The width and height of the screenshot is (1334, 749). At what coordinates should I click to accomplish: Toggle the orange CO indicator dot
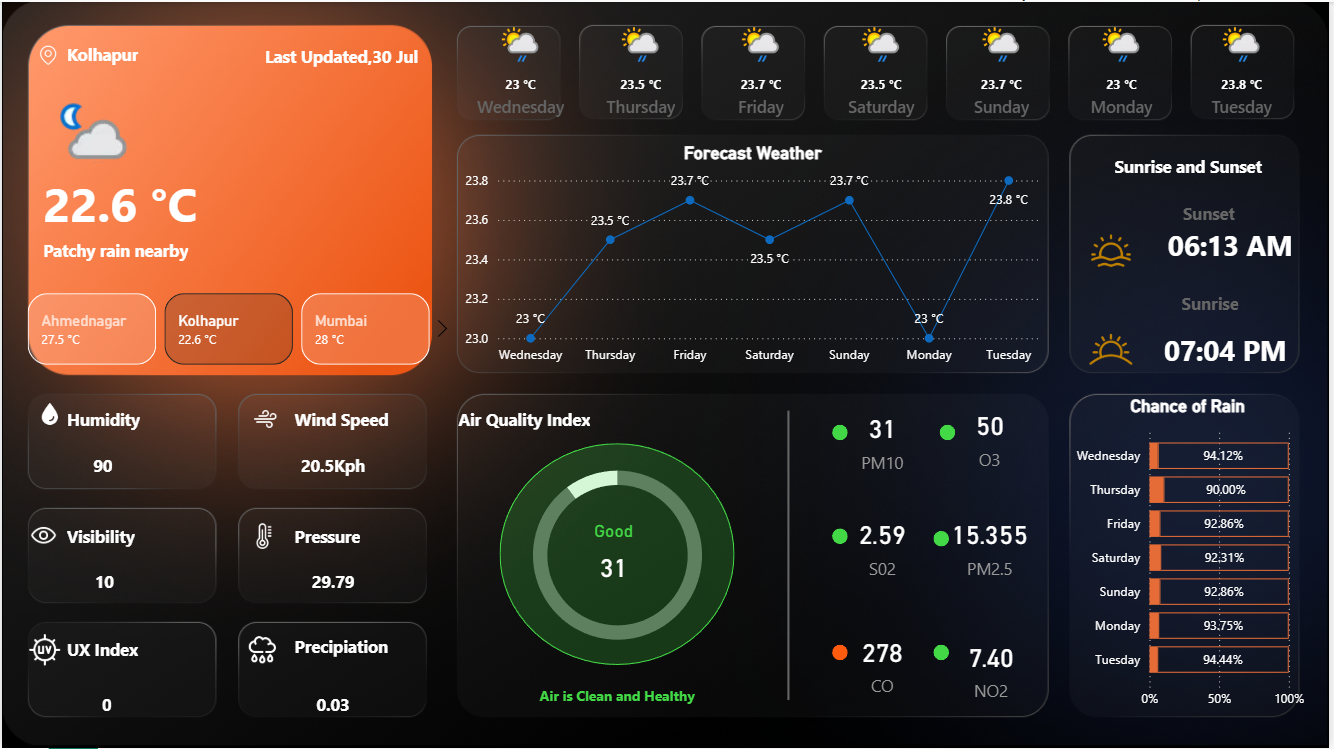tap(839, 653)
